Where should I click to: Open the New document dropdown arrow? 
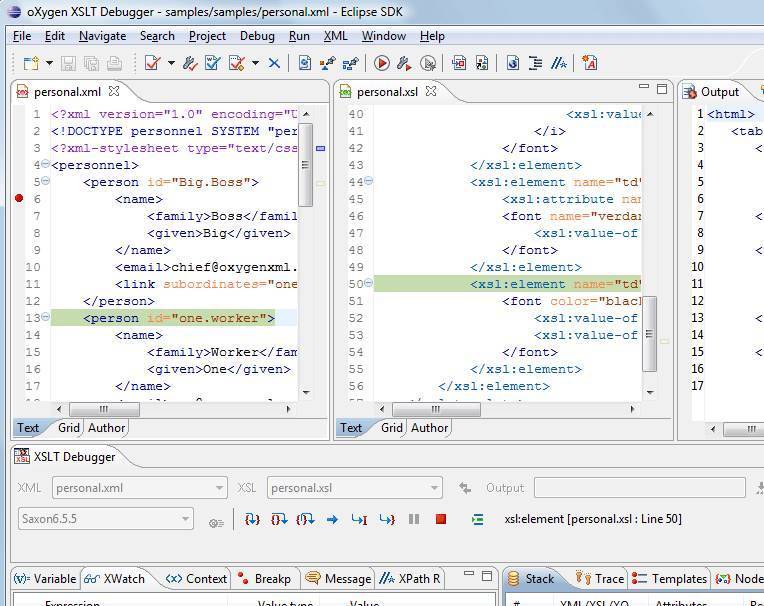click(x=49, y=63)
